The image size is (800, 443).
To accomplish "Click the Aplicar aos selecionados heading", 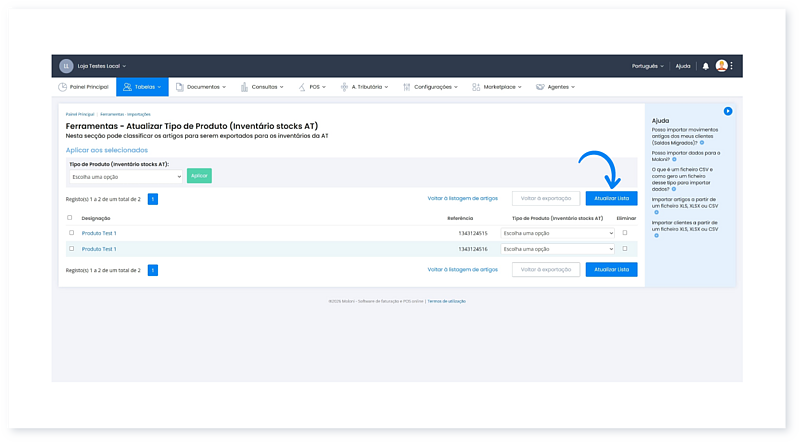I will coord(107,150).
